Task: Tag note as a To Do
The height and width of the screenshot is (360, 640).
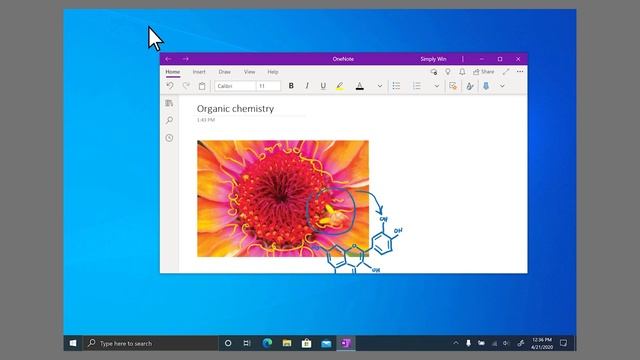Action: pyautogui.click(x=453, y=86)
